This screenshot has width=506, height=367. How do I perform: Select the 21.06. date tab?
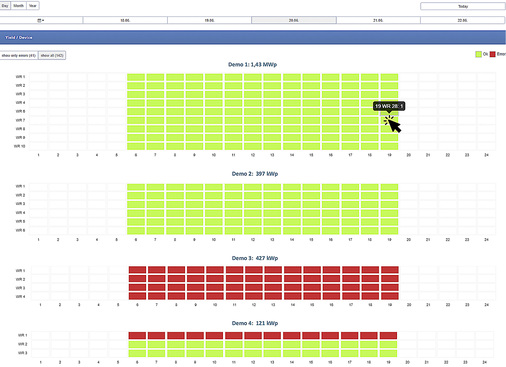(378, 20)
